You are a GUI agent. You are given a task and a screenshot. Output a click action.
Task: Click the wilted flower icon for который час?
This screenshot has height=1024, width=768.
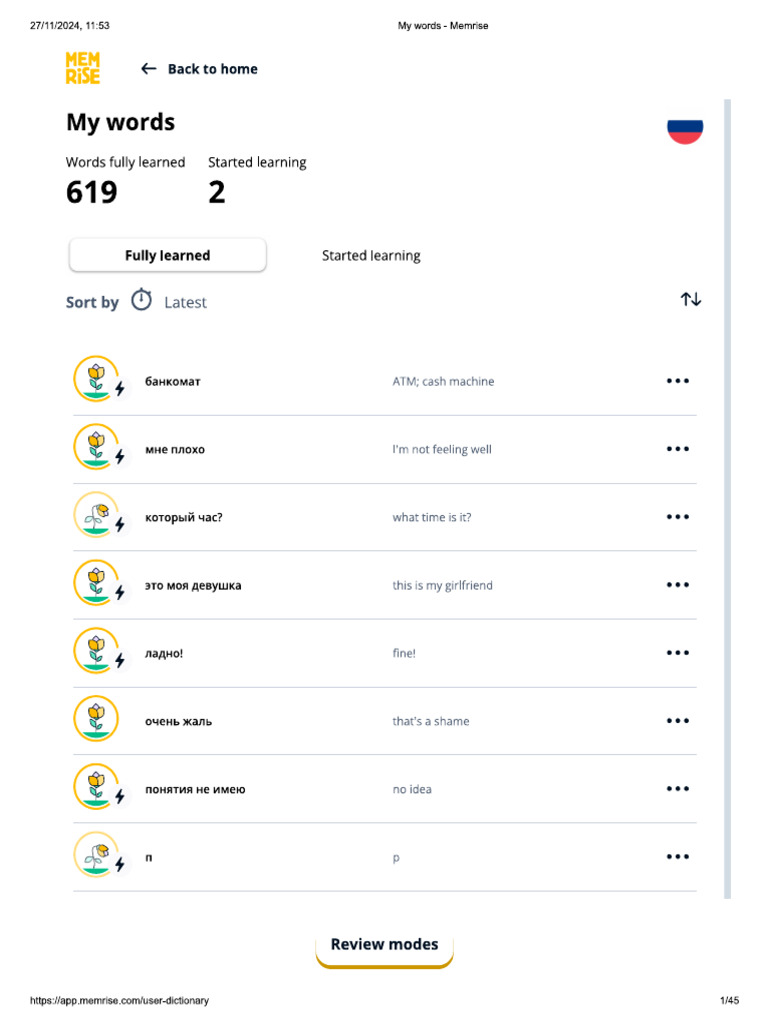95,516
